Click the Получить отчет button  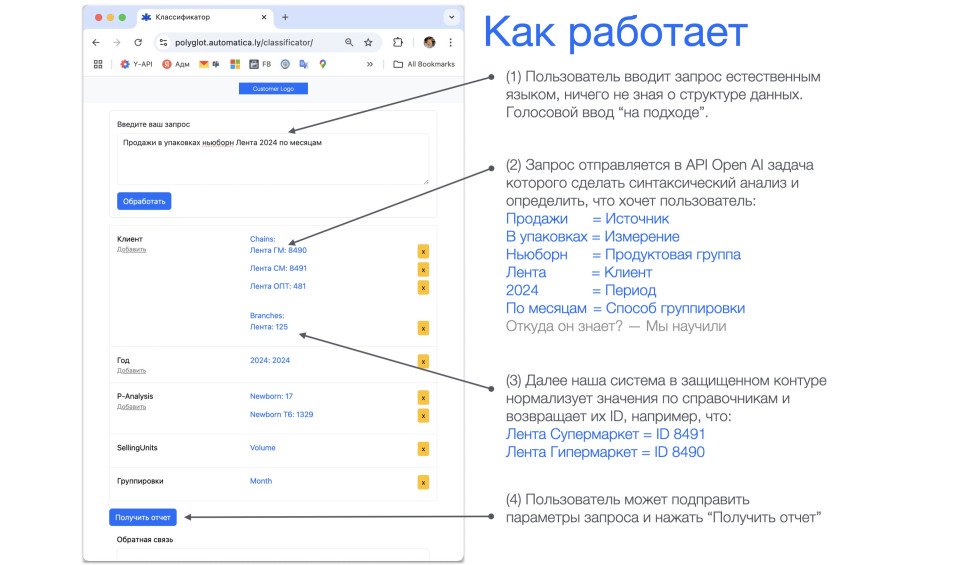pos(143,517)
